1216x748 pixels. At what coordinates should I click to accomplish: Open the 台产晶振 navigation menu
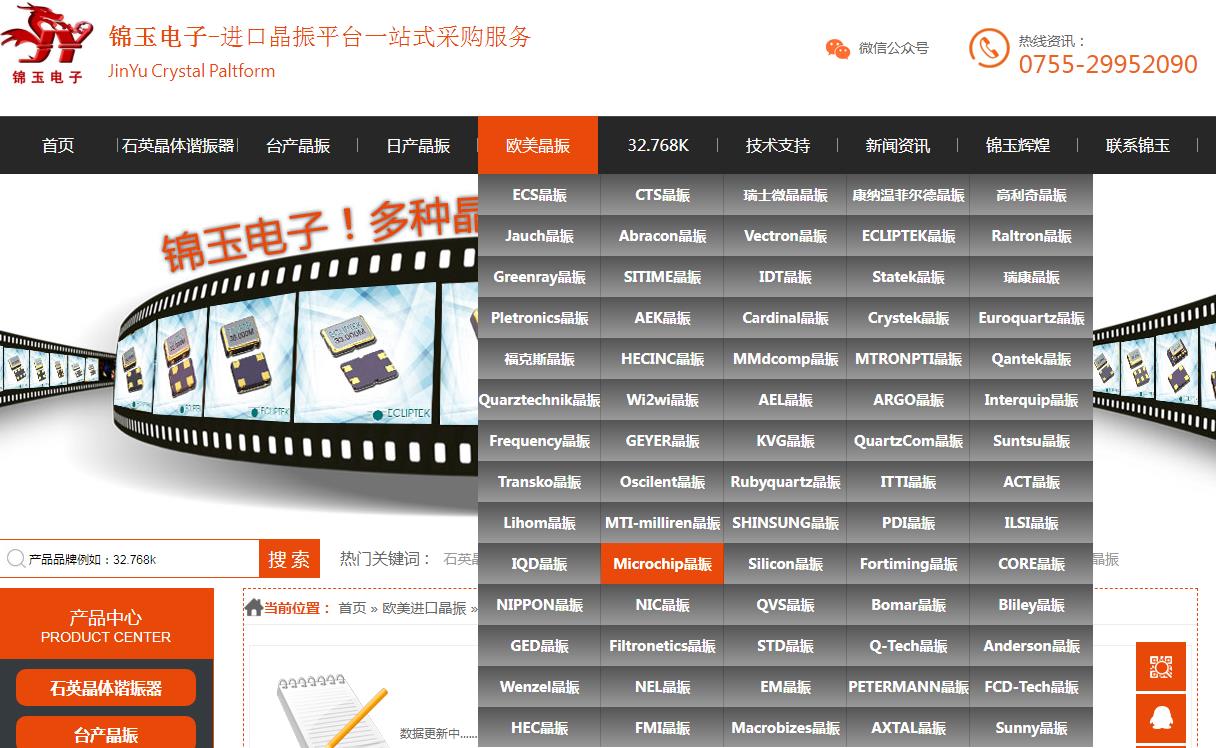coord(298,145)
